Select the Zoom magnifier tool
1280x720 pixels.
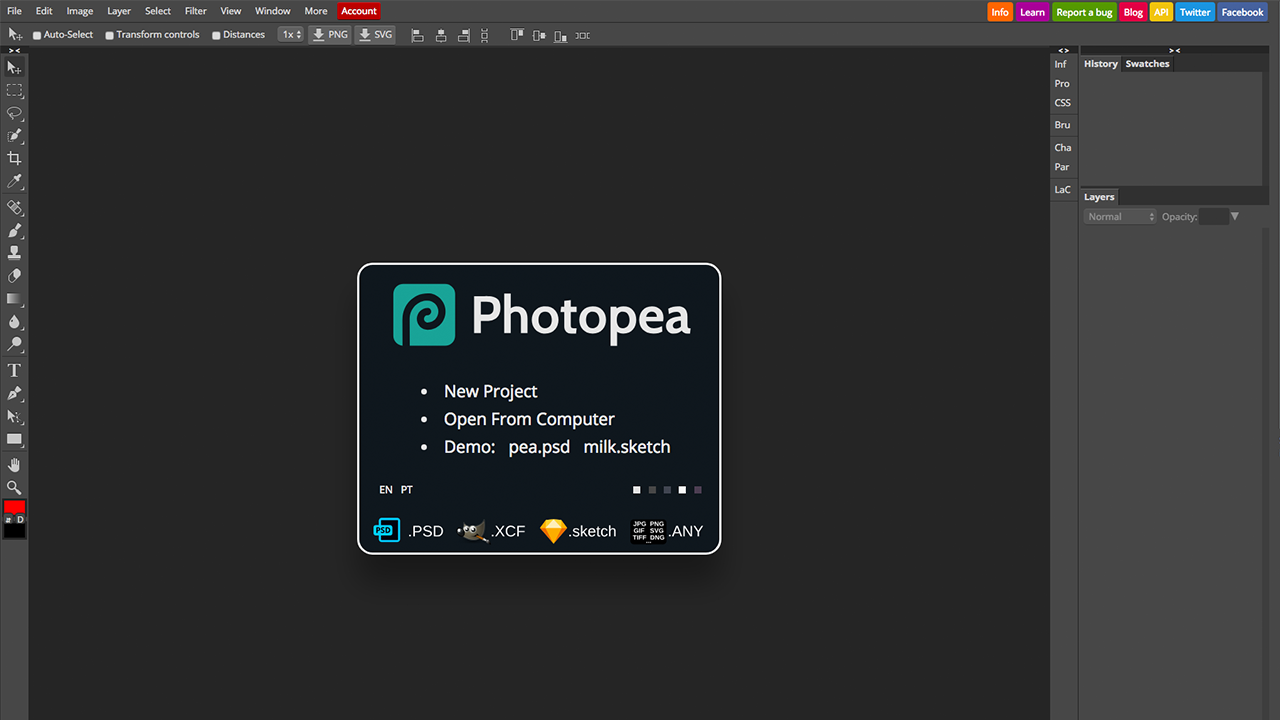[14, 488]
